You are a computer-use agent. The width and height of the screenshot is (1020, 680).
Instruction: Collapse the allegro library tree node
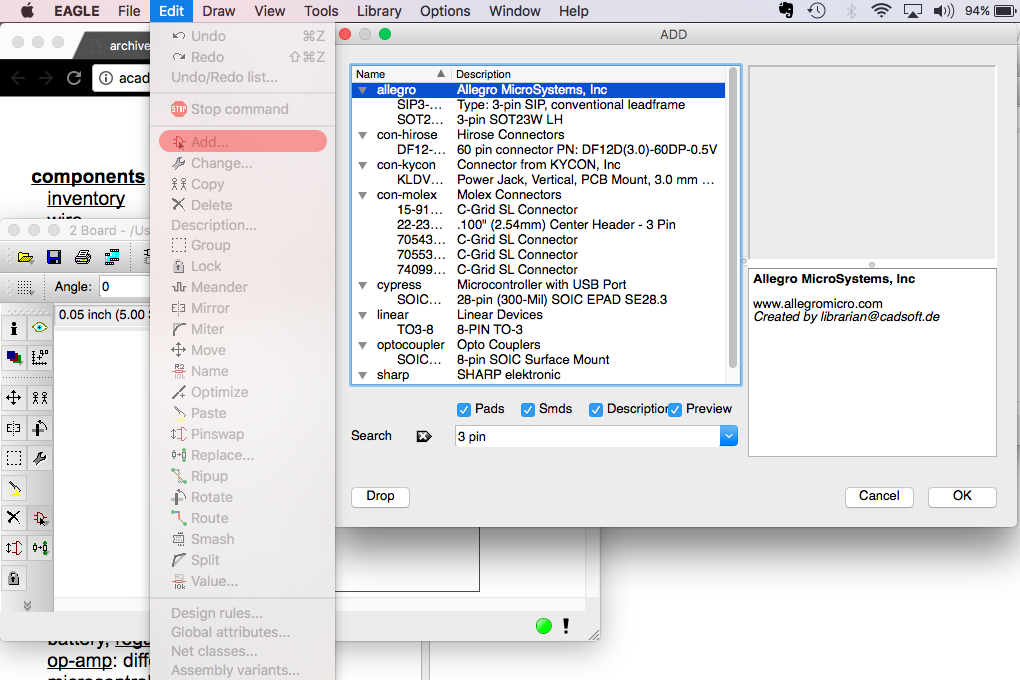coord(362,90)
